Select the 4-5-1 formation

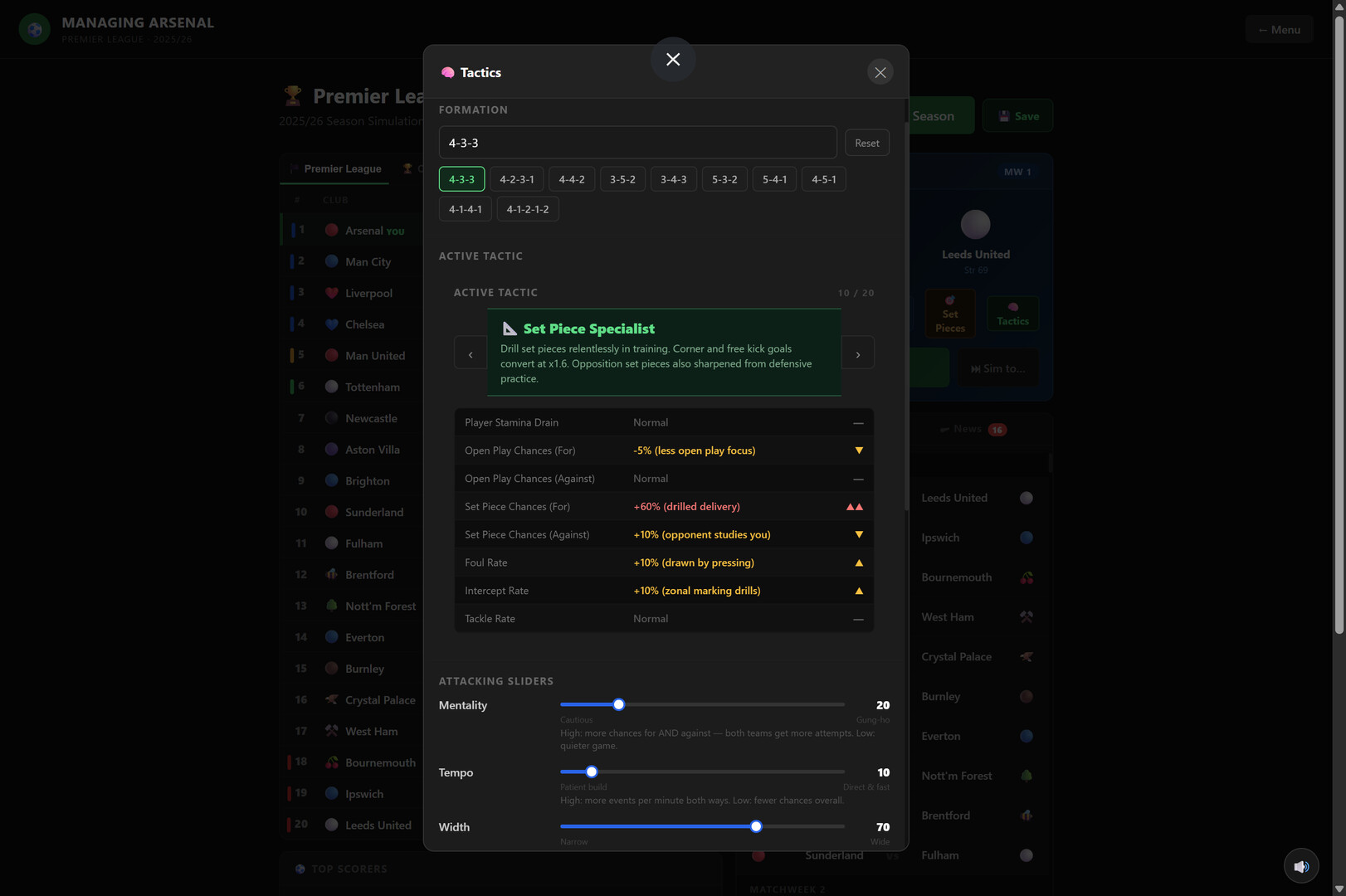pyautogui.click(x=824, y=179)
